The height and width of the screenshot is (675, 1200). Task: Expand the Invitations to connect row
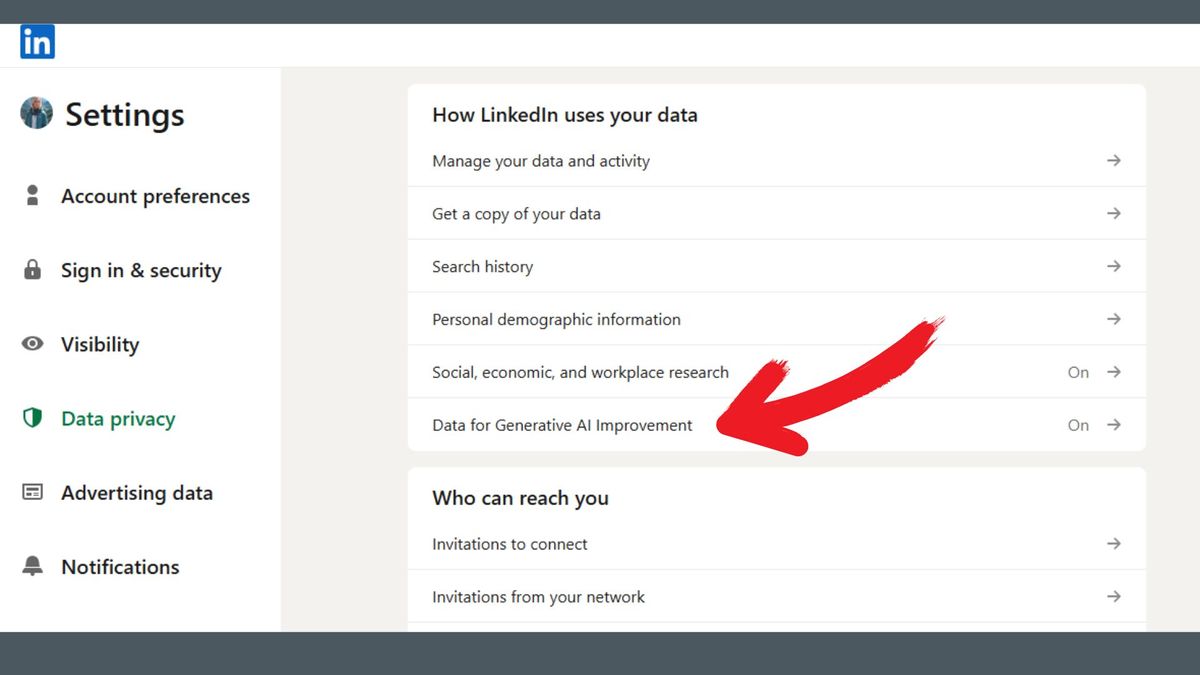(x=1113, y=543)
